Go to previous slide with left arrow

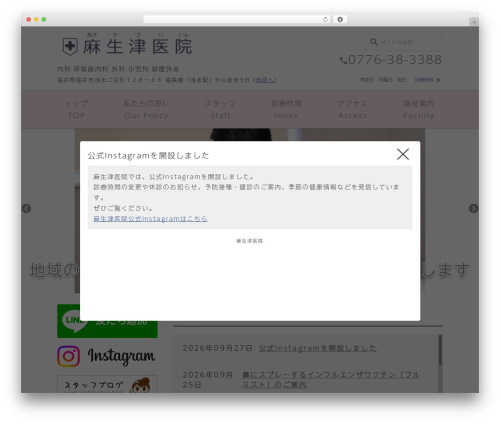coord(26,208)
